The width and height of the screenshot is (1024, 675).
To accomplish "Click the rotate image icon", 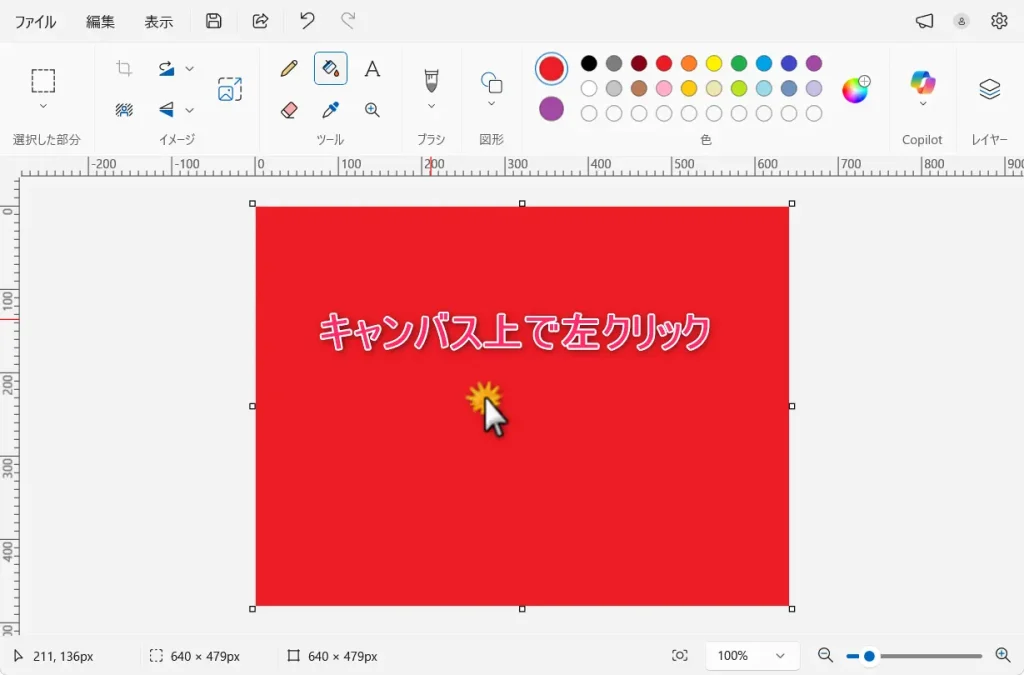I will click(167, 68).
